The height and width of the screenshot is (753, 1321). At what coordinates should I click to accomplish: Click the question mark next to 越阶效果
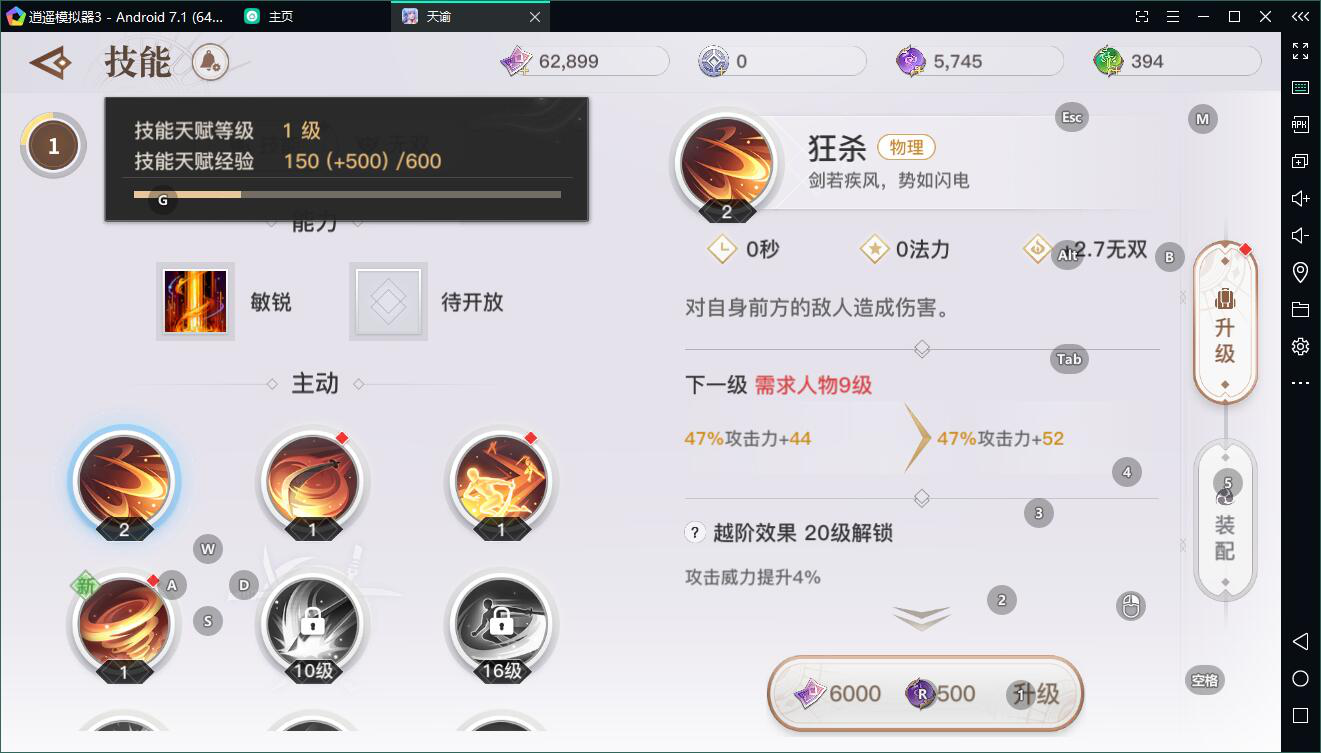(696, 533)
